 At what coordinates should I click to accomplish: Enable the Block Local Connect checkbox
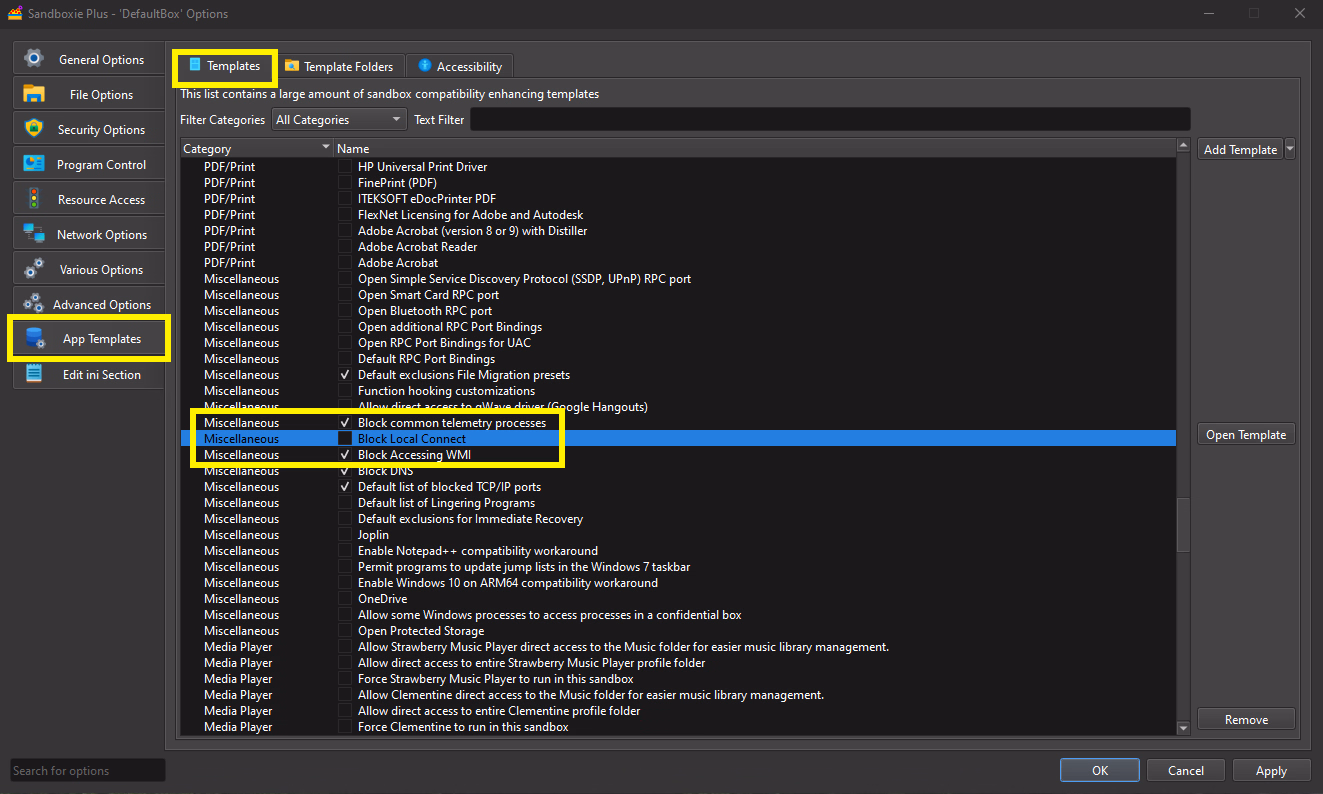tap(345, 439)
